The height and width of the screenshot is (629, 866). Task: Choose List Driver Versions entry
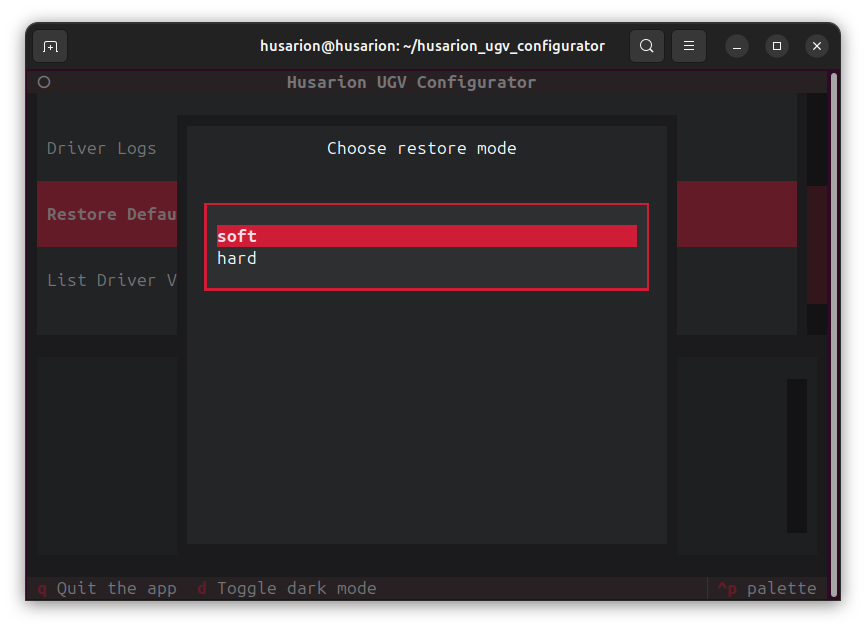pyautogui.click(x=107, y=281)
